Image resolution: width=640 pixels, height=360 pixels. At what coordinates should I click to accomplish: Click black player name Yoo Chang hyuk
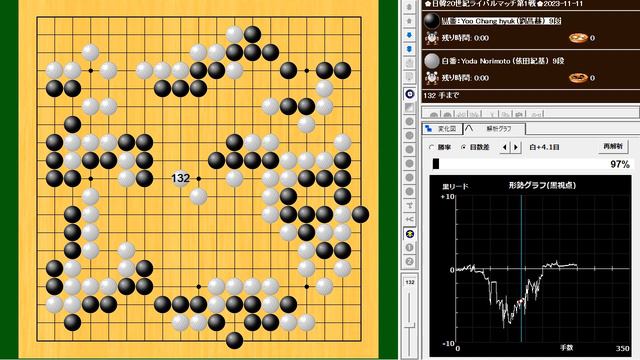click(501, 21)
